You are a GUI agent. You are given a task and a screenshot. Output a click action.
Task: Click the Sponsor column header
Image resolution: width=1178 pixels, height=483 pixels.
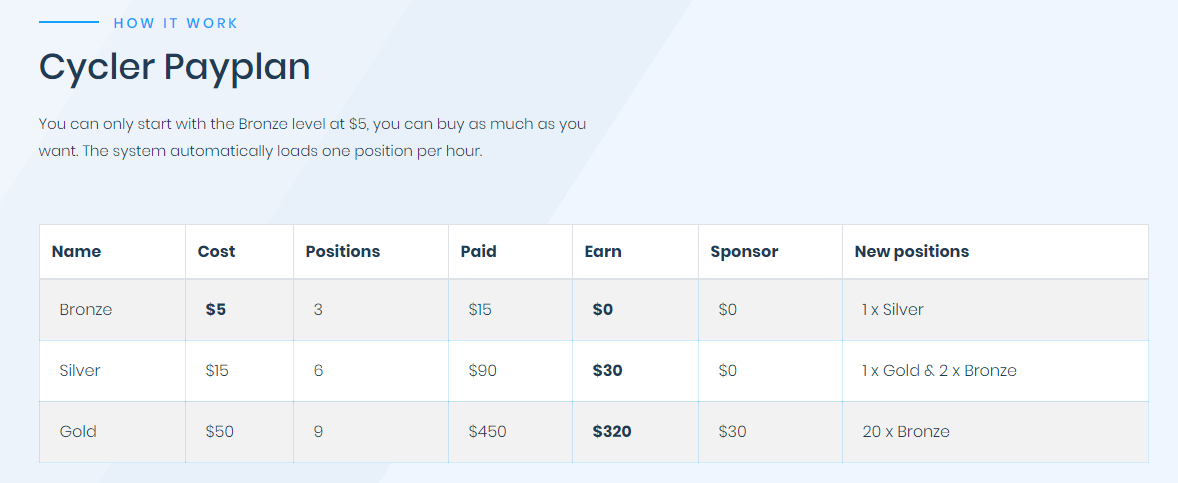pyautogui.click(x=744, y=252)
